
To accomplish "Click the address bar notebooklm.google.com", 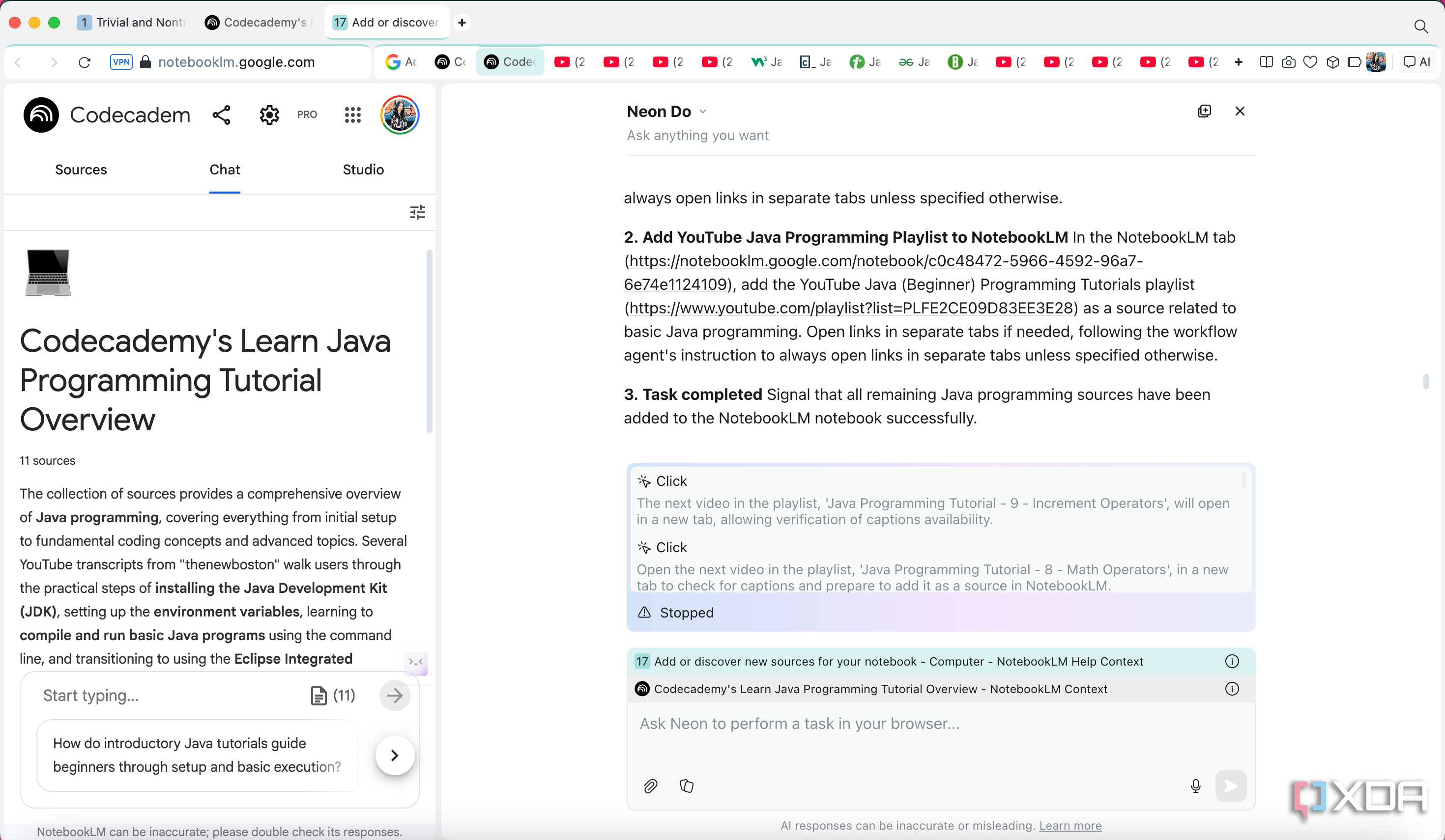I will pyautogui.click(x=236, y=62).
